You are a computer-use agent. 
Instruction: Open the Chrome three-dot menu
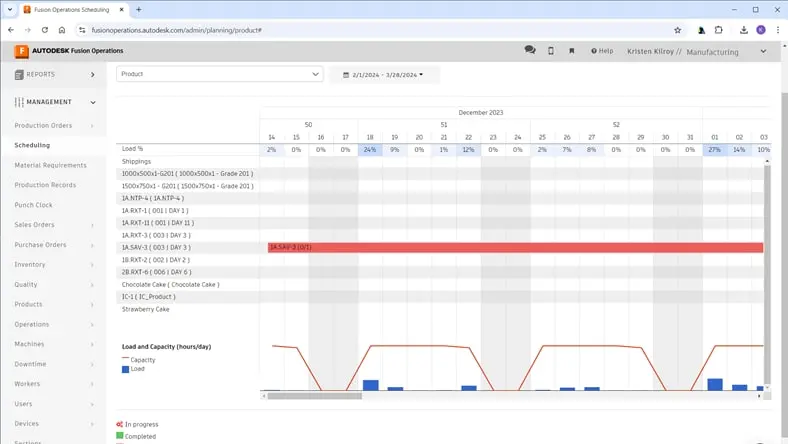tap(778, 30)
